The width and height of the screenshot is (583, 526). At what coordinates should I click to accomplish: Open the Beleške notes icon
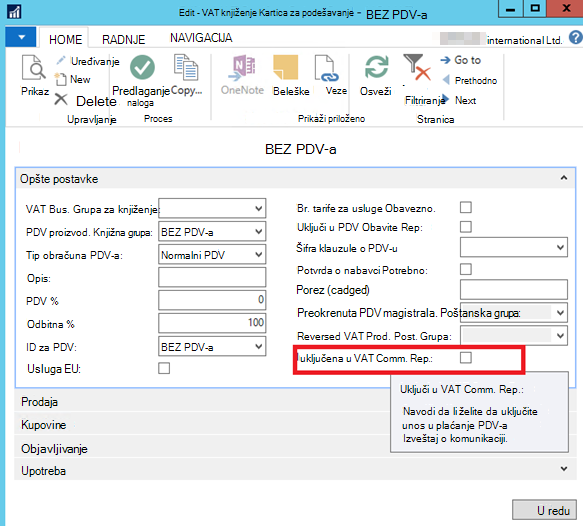coord(286,68)
